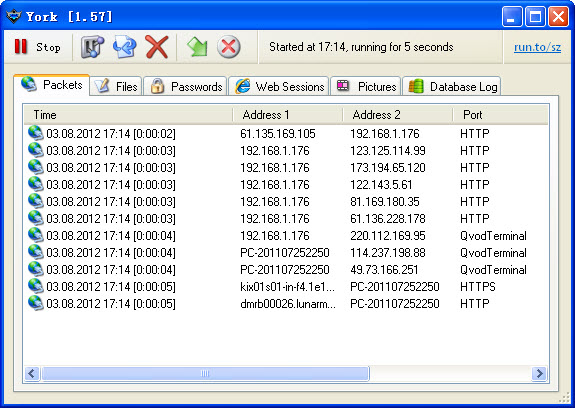Click the green arrow export toolbar icon

pyautogui.click(x=197, y=47)
